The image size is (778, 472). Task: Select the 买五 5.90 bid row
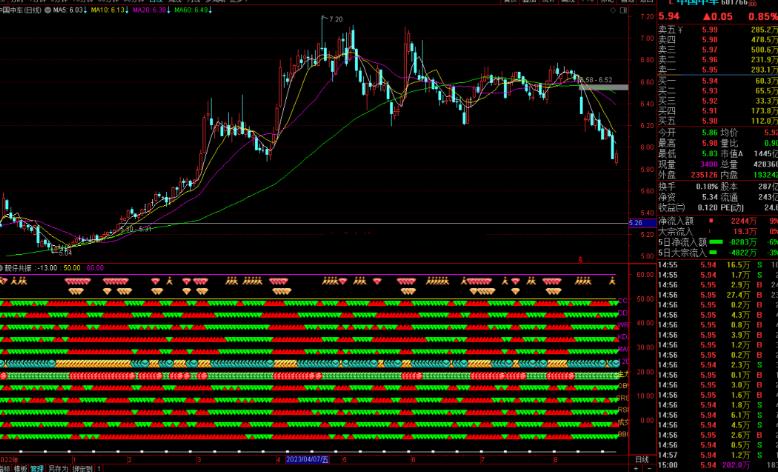coord(718,121)
